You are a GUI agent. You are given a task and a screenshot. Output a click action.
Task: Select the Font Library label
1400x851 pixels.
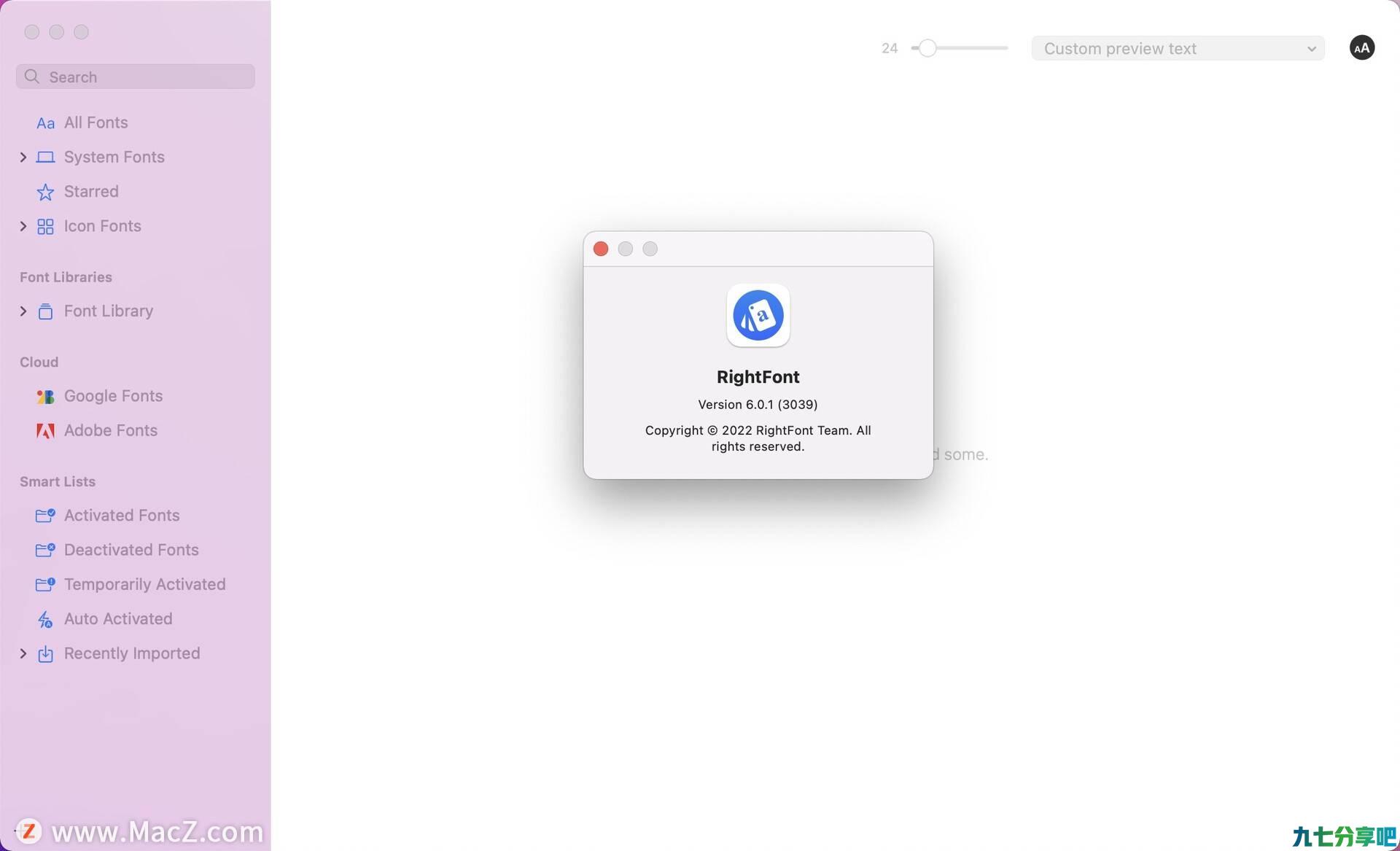(109, 311)
